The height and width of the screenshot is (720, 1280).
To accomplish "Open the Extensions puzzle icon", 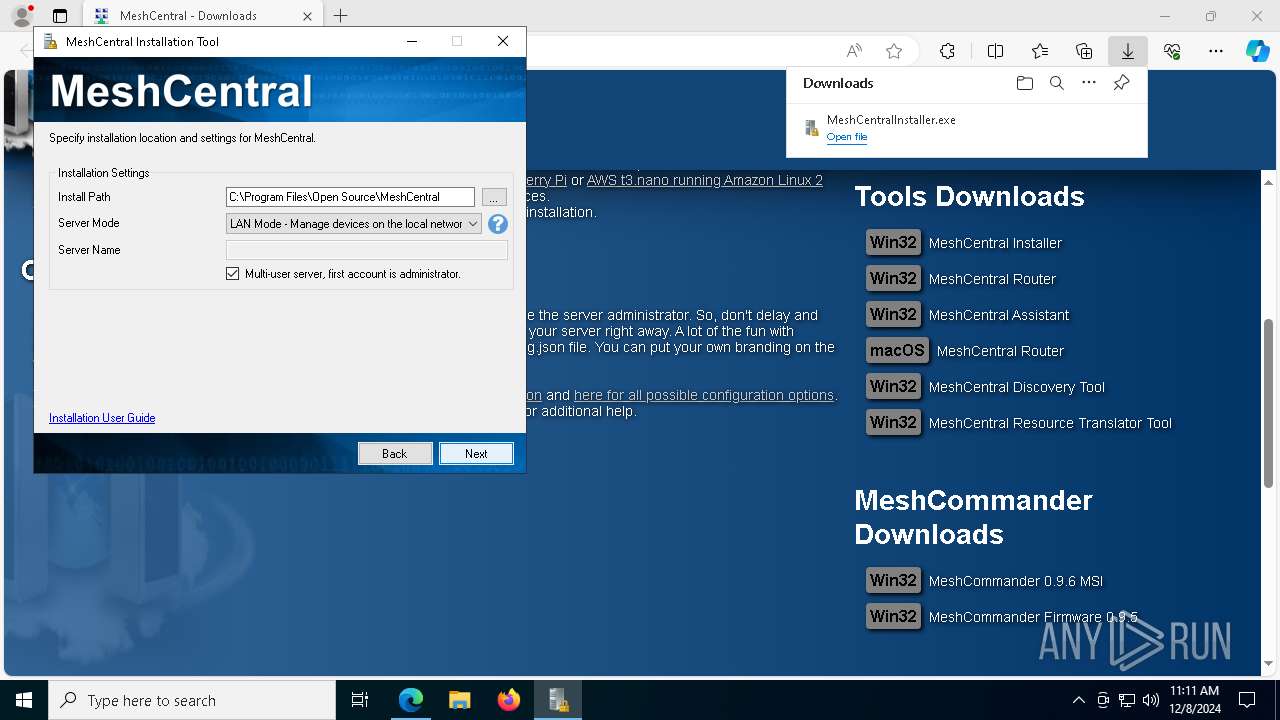I will [x=947, y=51].
